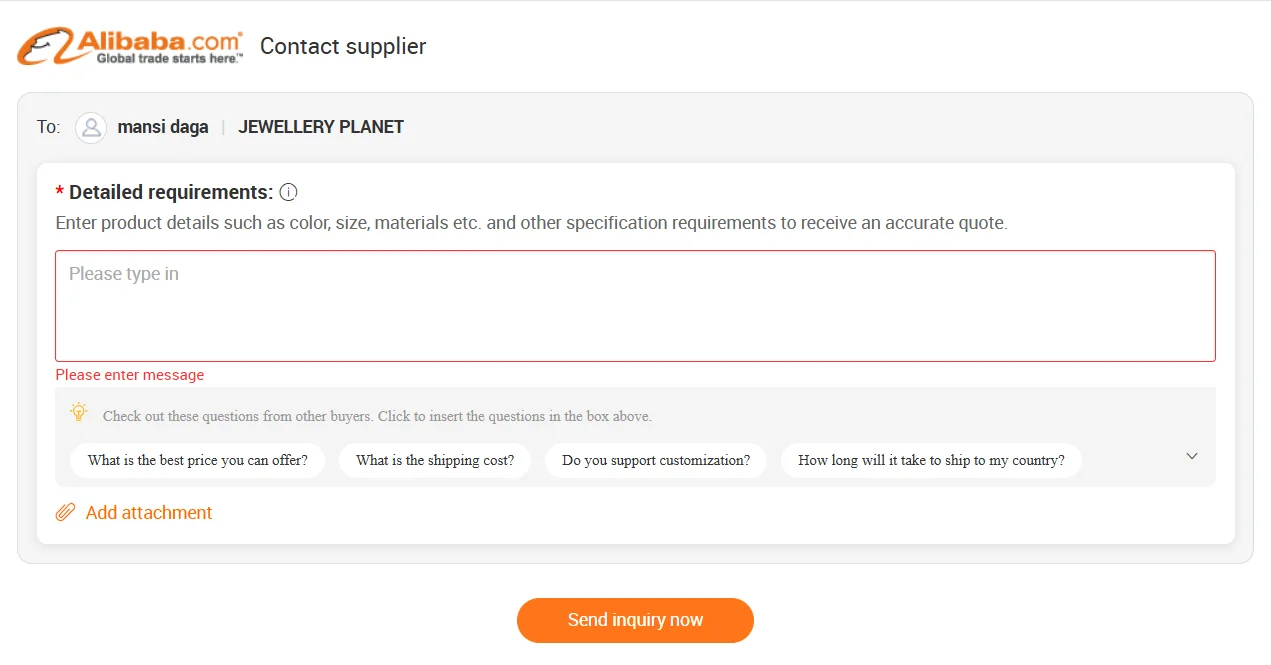1271x665 pixels.
Task: Click the Alibaba.com logo
Action: pos(130,46)
